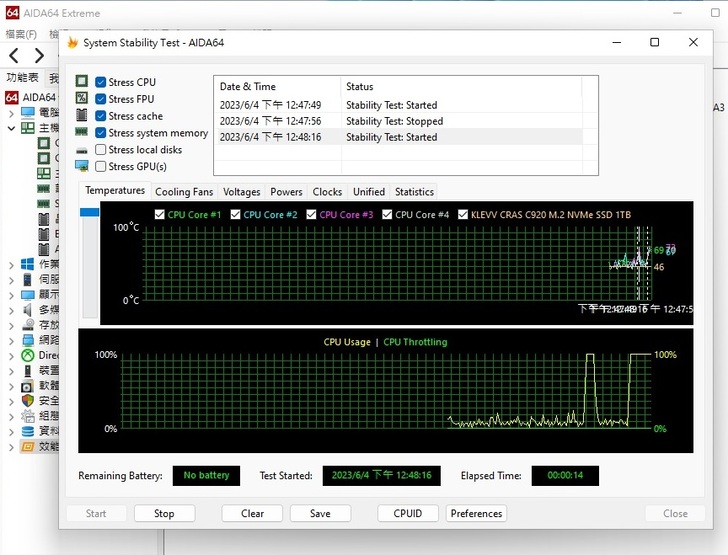Enable the Stress GPU(s) checkbox

tap(101, 167)
